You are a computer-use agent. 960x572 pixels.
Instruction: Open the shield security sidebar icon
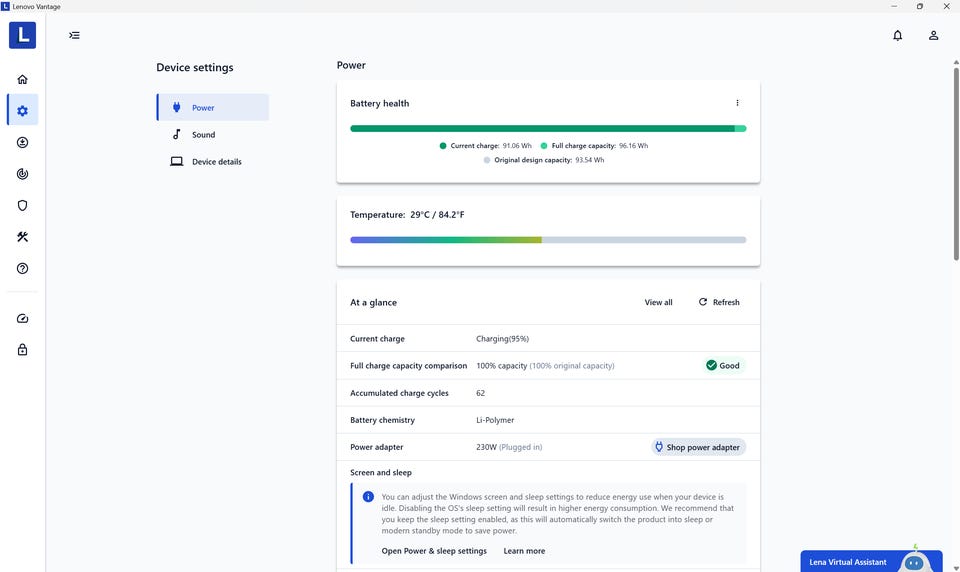pos(22,206)
